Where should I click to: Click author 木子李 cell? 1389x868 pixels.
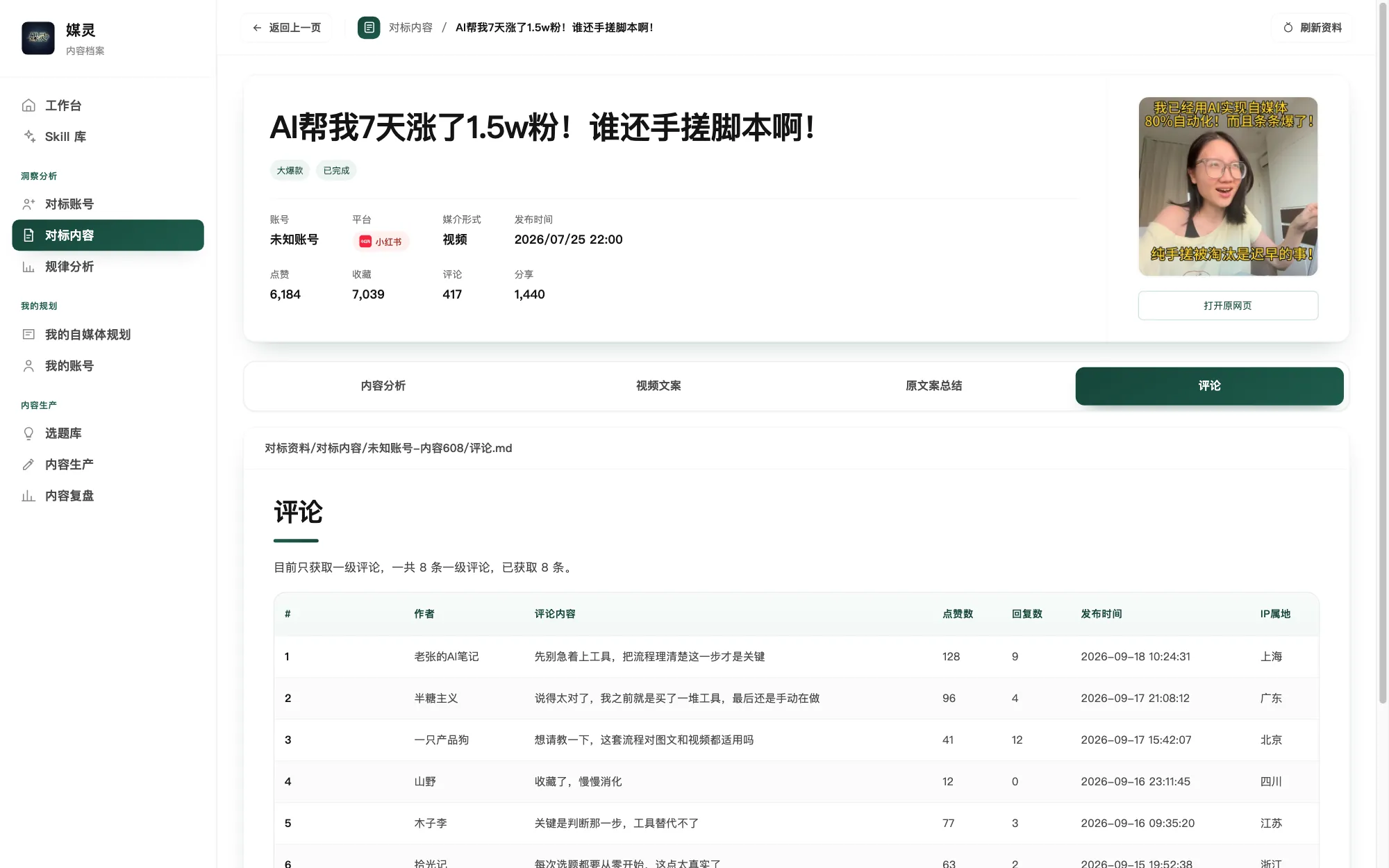pos(431,824)
